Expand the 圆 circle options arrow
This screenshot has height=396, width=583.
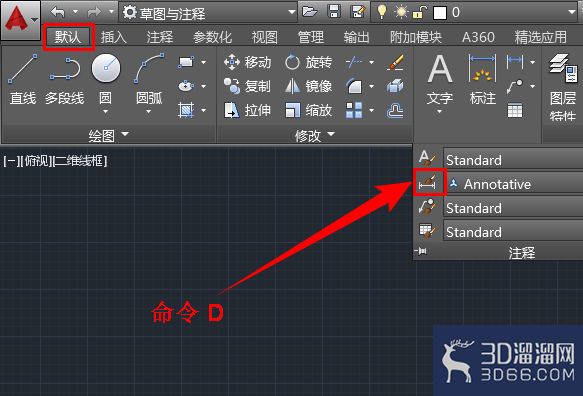[106, 111]
